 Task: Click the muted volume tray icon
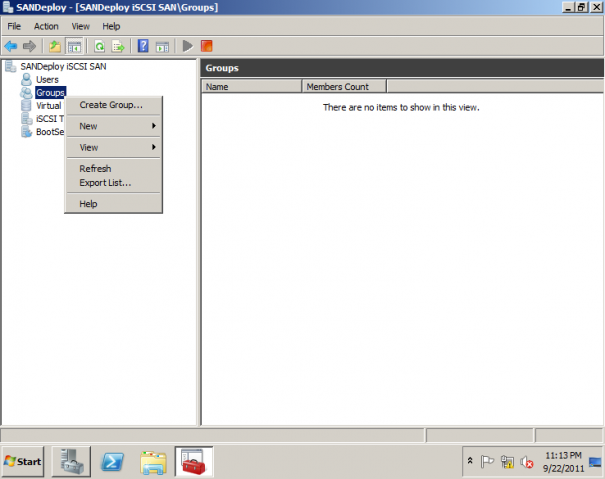click(x=527, y=462)
